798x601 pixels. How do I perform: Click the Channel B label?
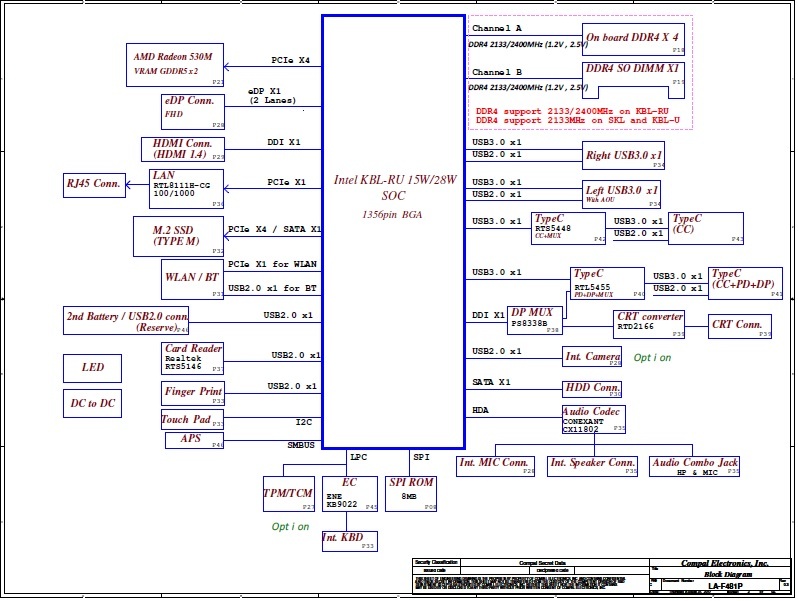coord(497,72)
